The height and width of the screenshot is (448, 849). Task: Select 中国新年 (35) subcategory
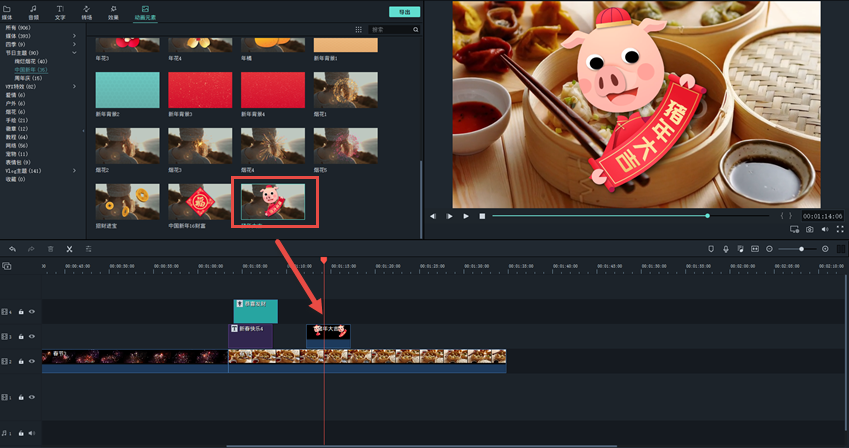click(31, 69)
